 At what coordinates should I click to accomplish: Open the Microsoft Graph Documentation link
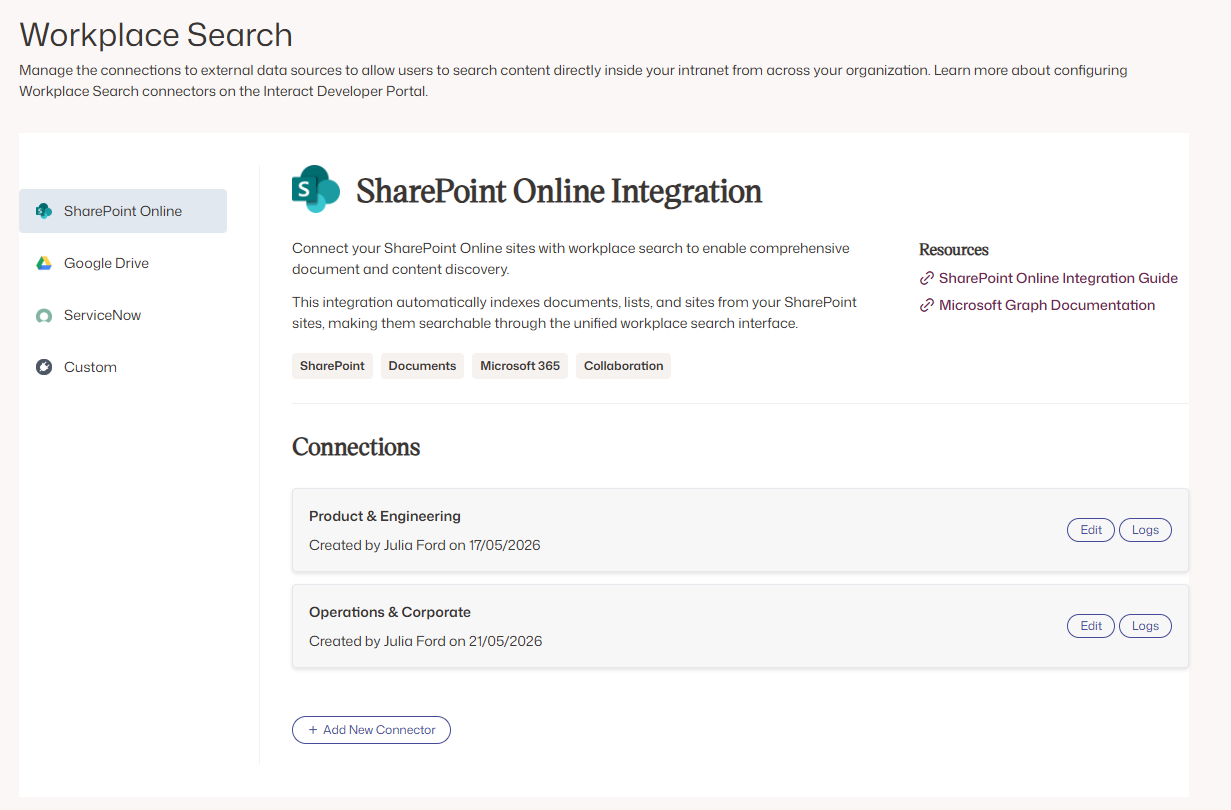click(x=1047, y=305)
